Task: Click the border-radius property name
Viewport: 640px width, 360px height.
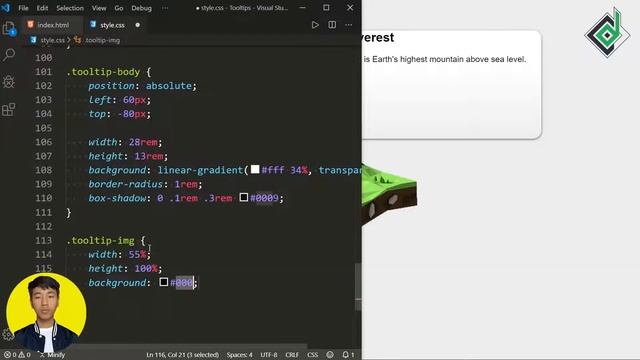Action: pos(125,184)
